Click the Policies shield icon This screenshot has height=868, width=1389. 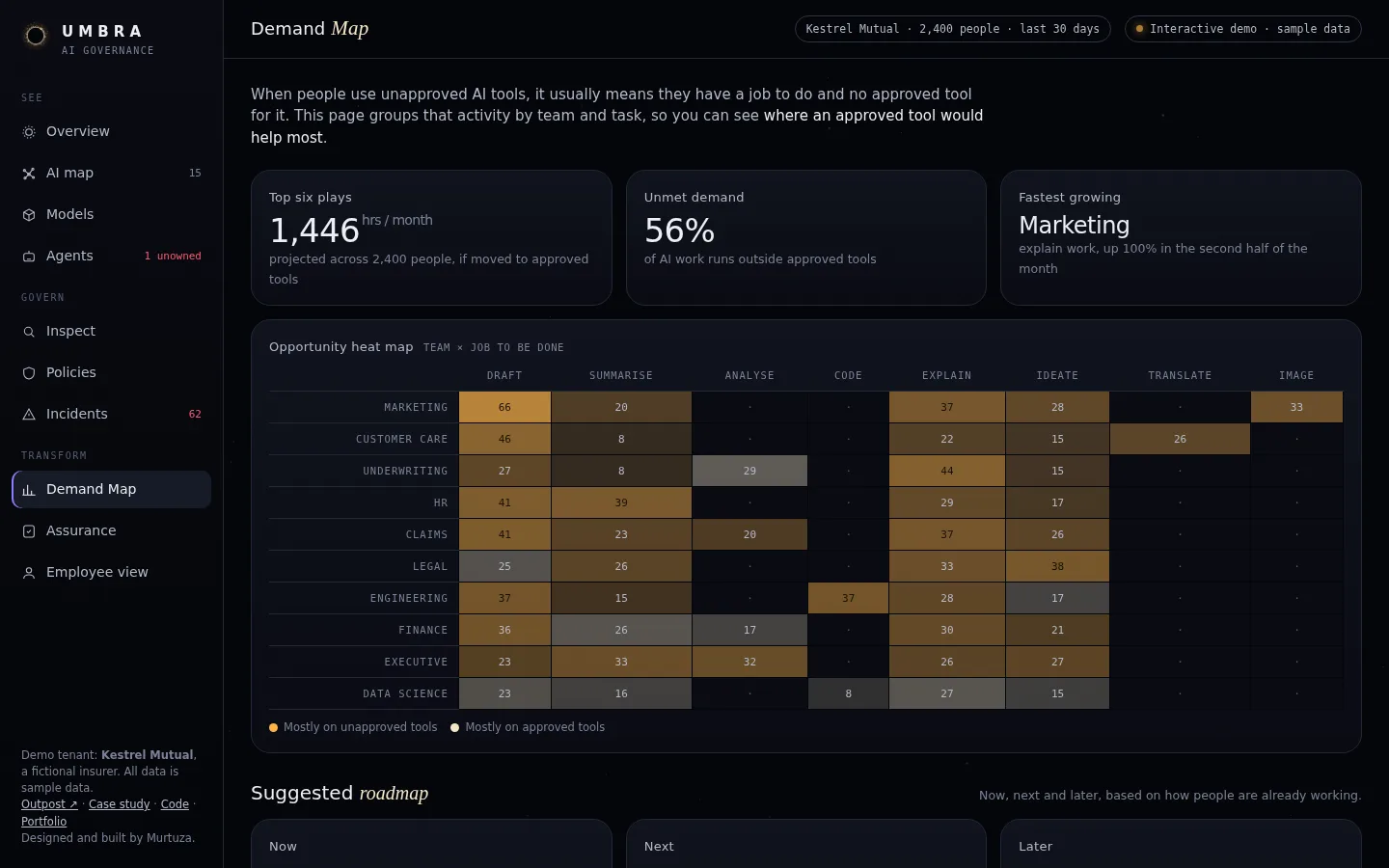click(x=29, y=373)
